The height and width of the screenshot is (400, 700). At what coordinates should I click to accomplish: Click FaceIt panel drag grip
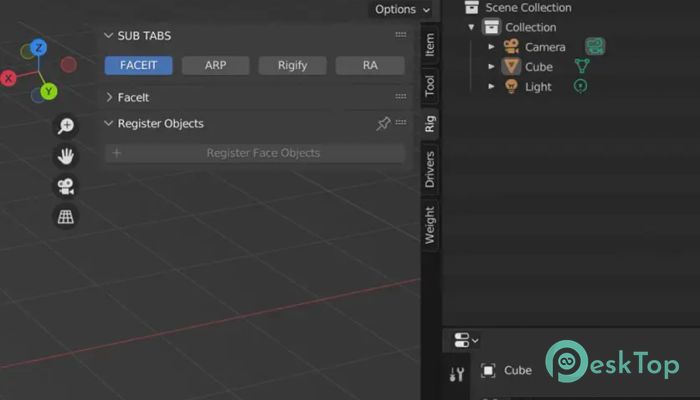point(400,96)
